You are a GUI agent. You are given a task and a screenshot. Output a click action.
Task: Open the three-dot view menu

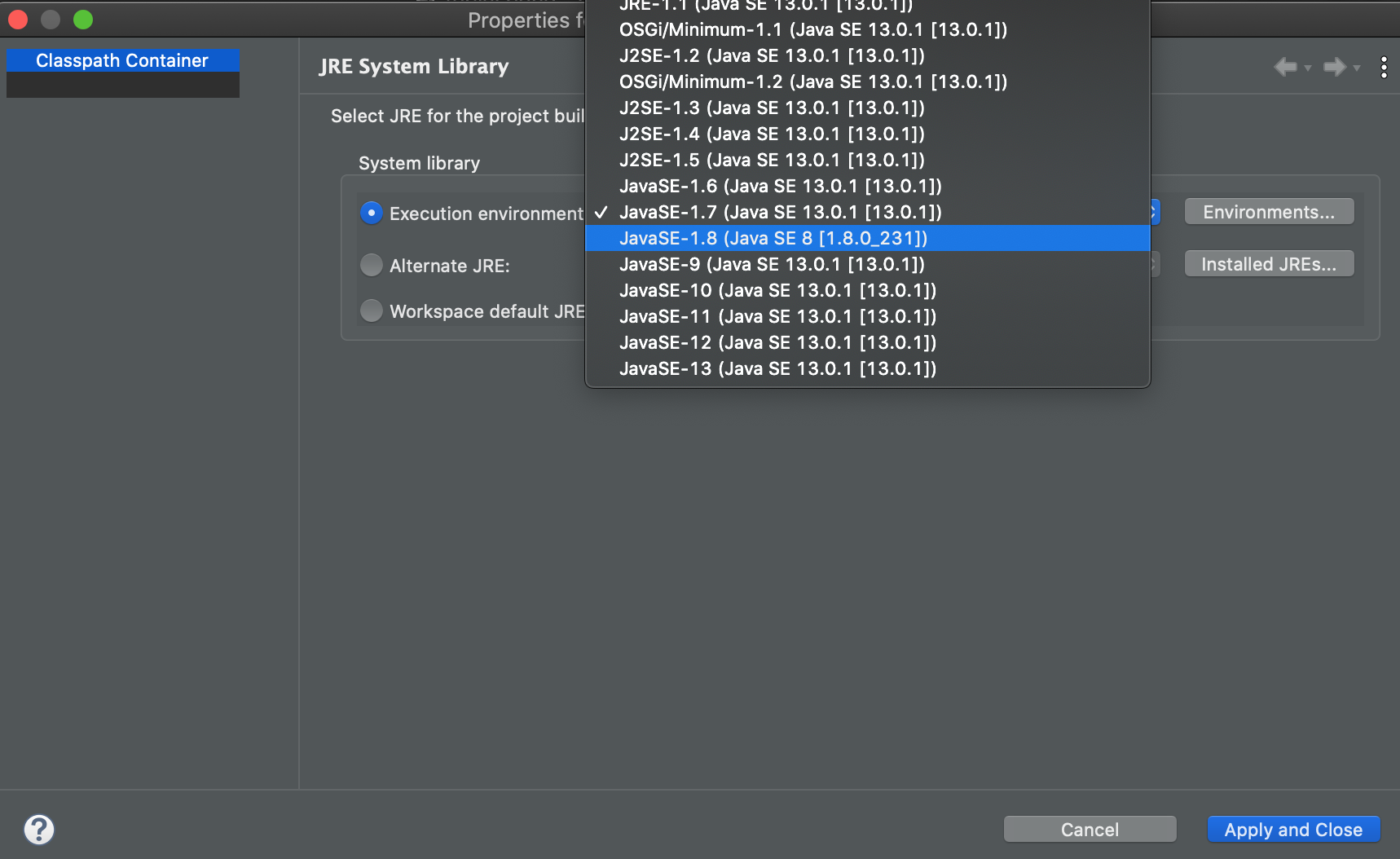coord(1384,67)
